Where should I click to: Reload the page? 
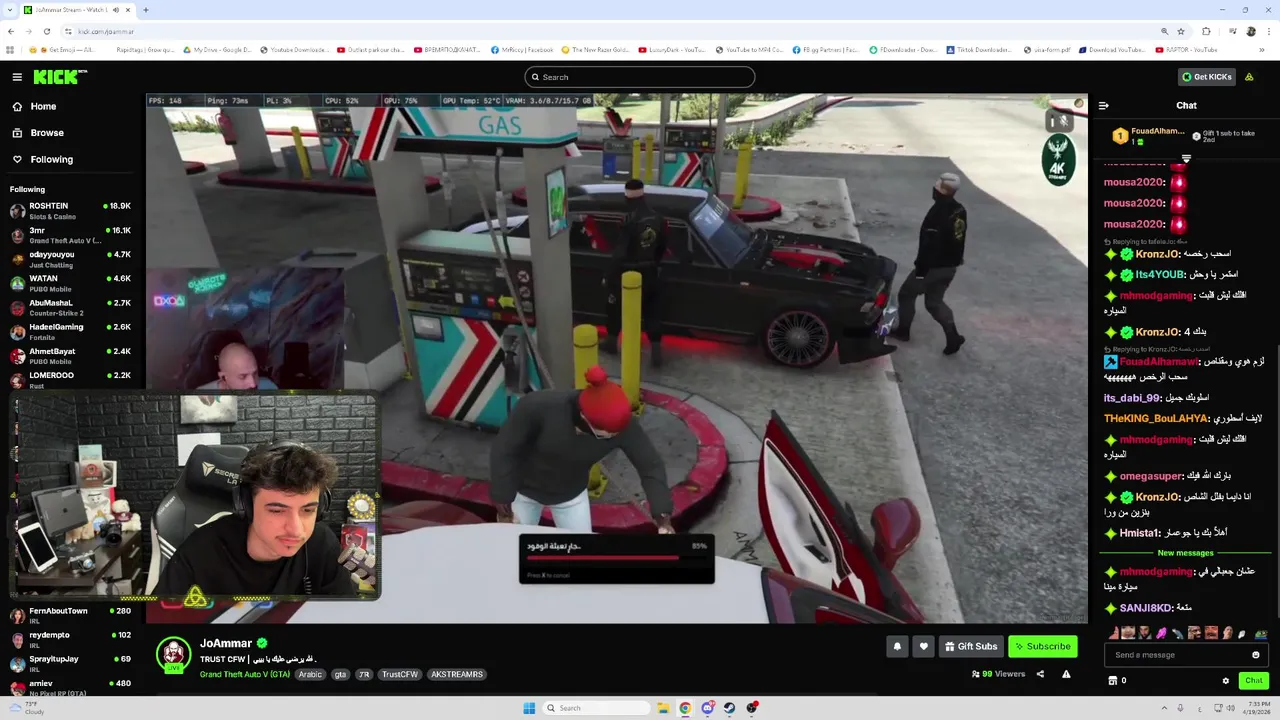[46, 31]
